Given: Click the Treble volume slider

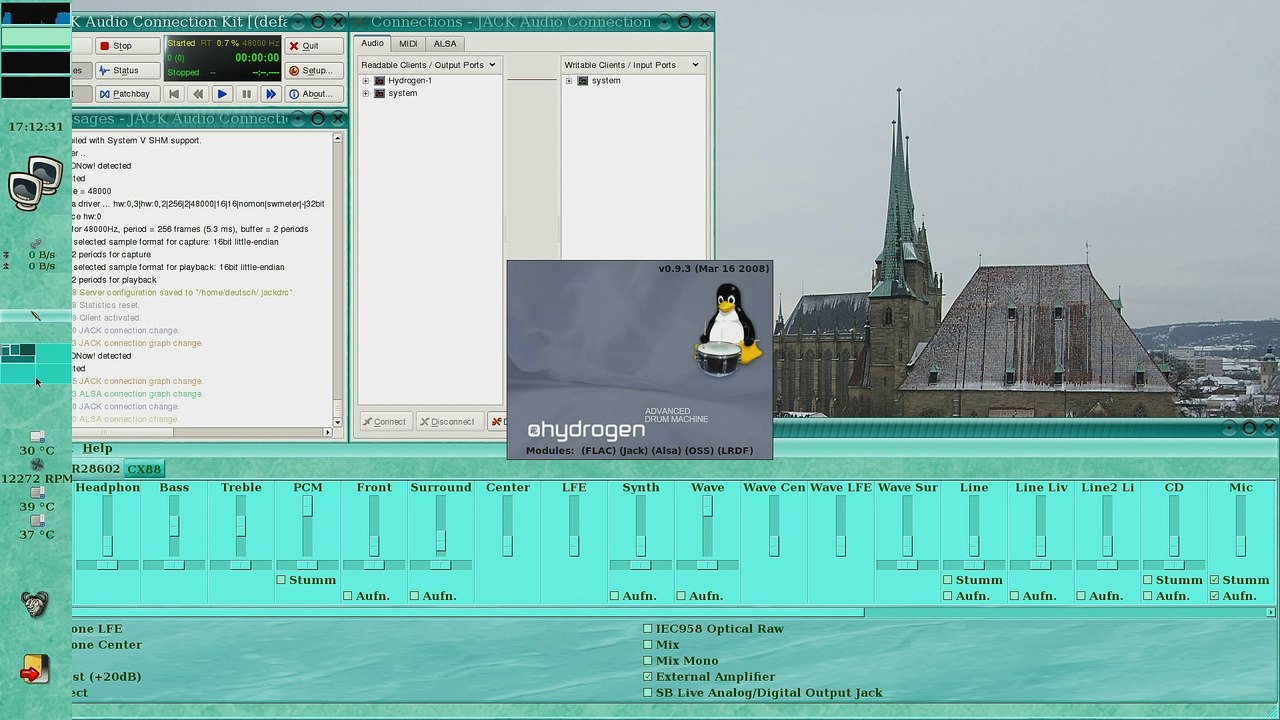Looking at the screenshot, I should (241, 526).
